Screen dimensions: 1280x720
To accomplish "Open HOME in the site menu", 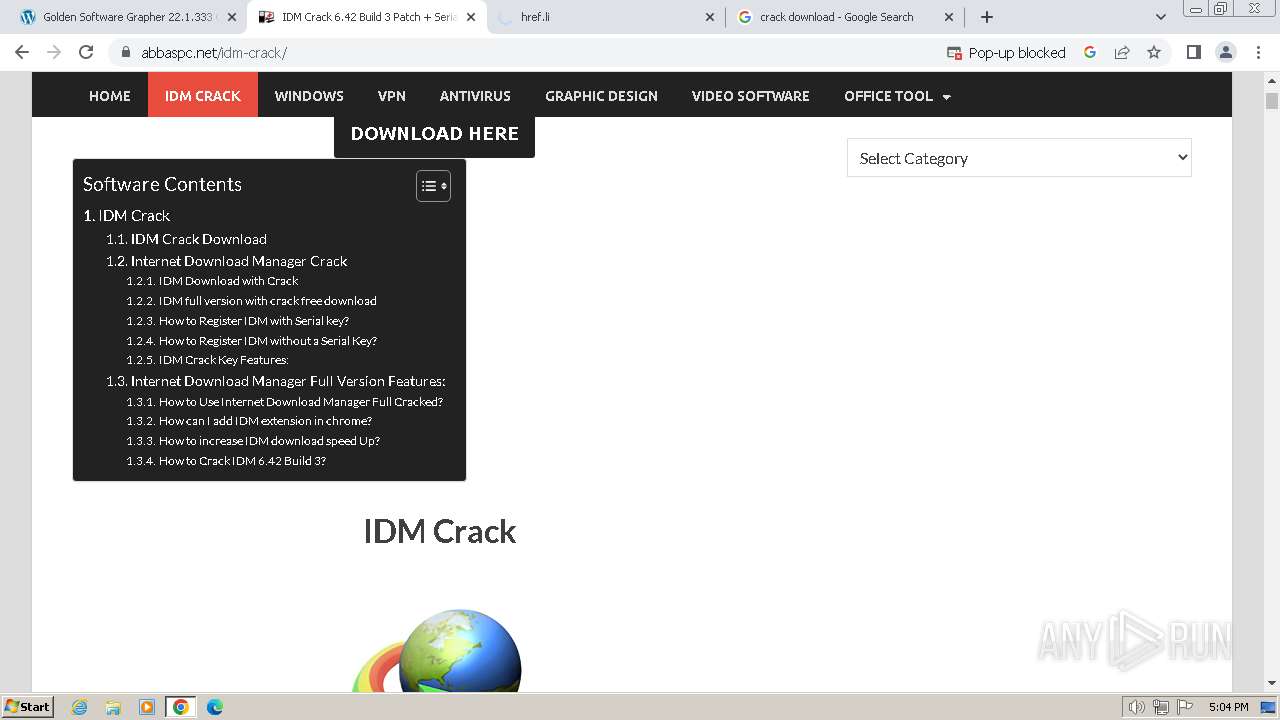I will pyautogui.click(x=110, y=96).
